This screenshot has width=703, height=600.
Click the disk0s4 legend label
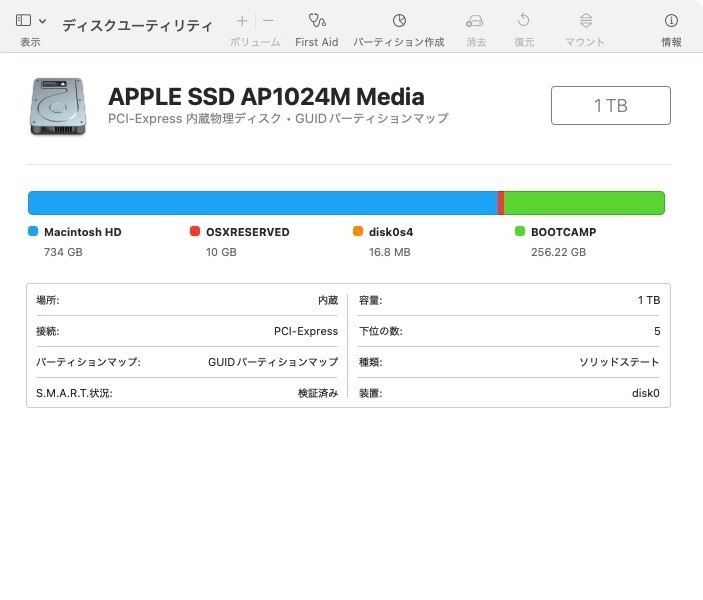[391, 232]
